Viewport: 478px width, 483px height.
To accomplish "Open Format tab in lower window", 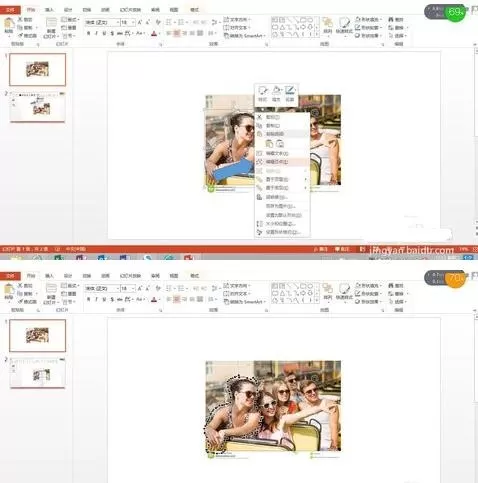I will [x=194, y=276].
